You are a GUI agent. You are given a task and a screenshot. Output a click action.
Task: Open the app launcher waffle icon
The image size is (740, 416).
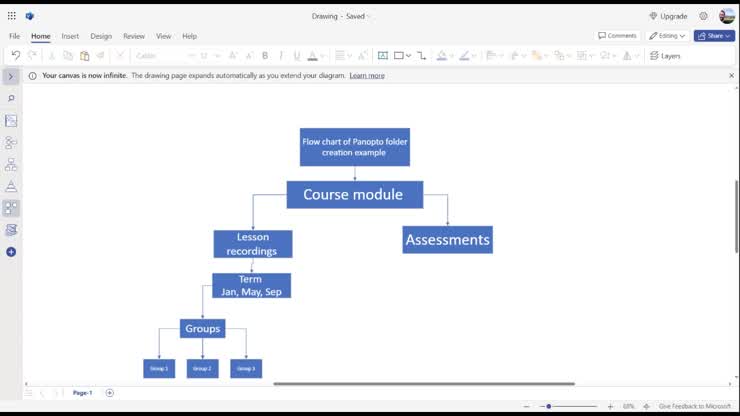click(x=12, y=16)
